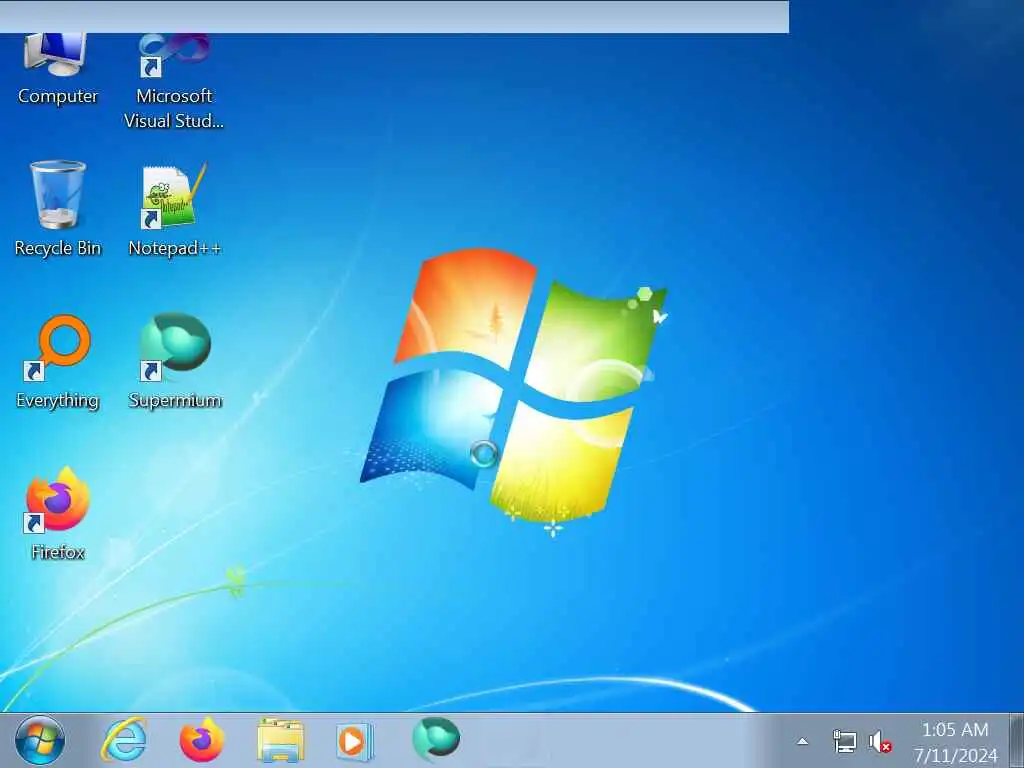
Task: Show hidden icons in system tray
Action: pos(803,741)
